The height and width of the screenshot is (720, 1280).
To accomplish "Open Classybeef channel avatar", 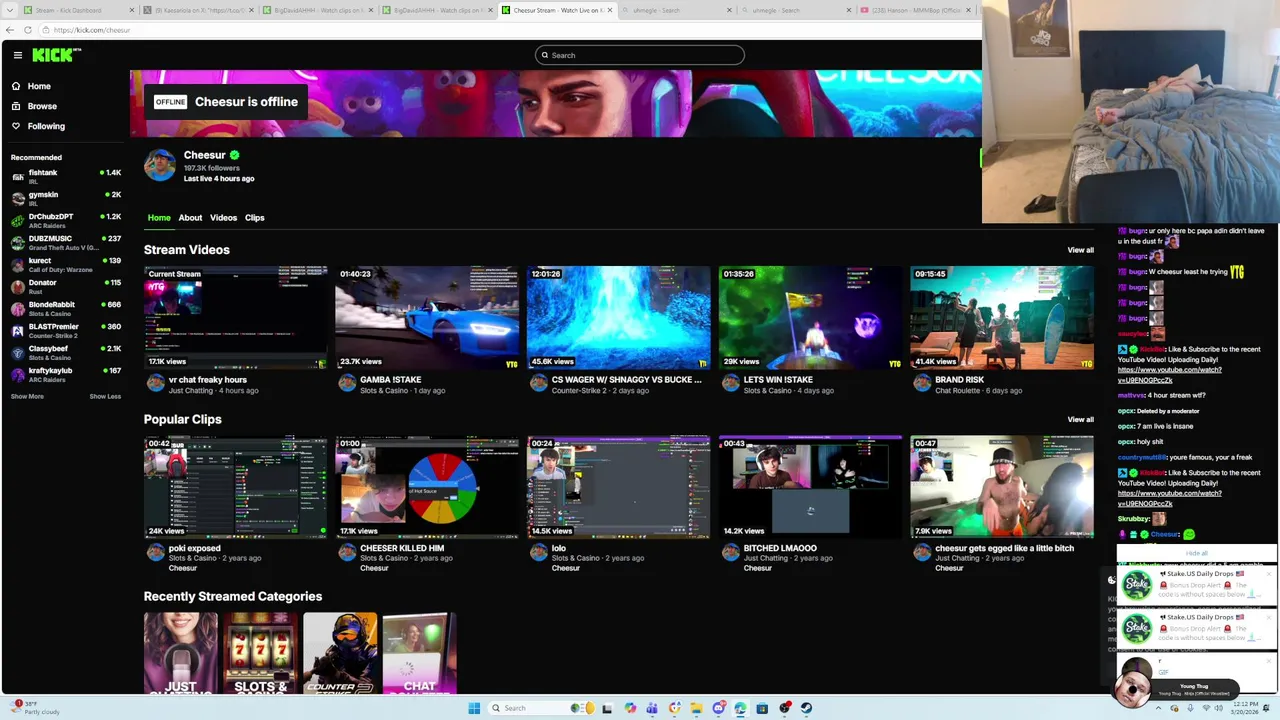I will click(17, 352).
